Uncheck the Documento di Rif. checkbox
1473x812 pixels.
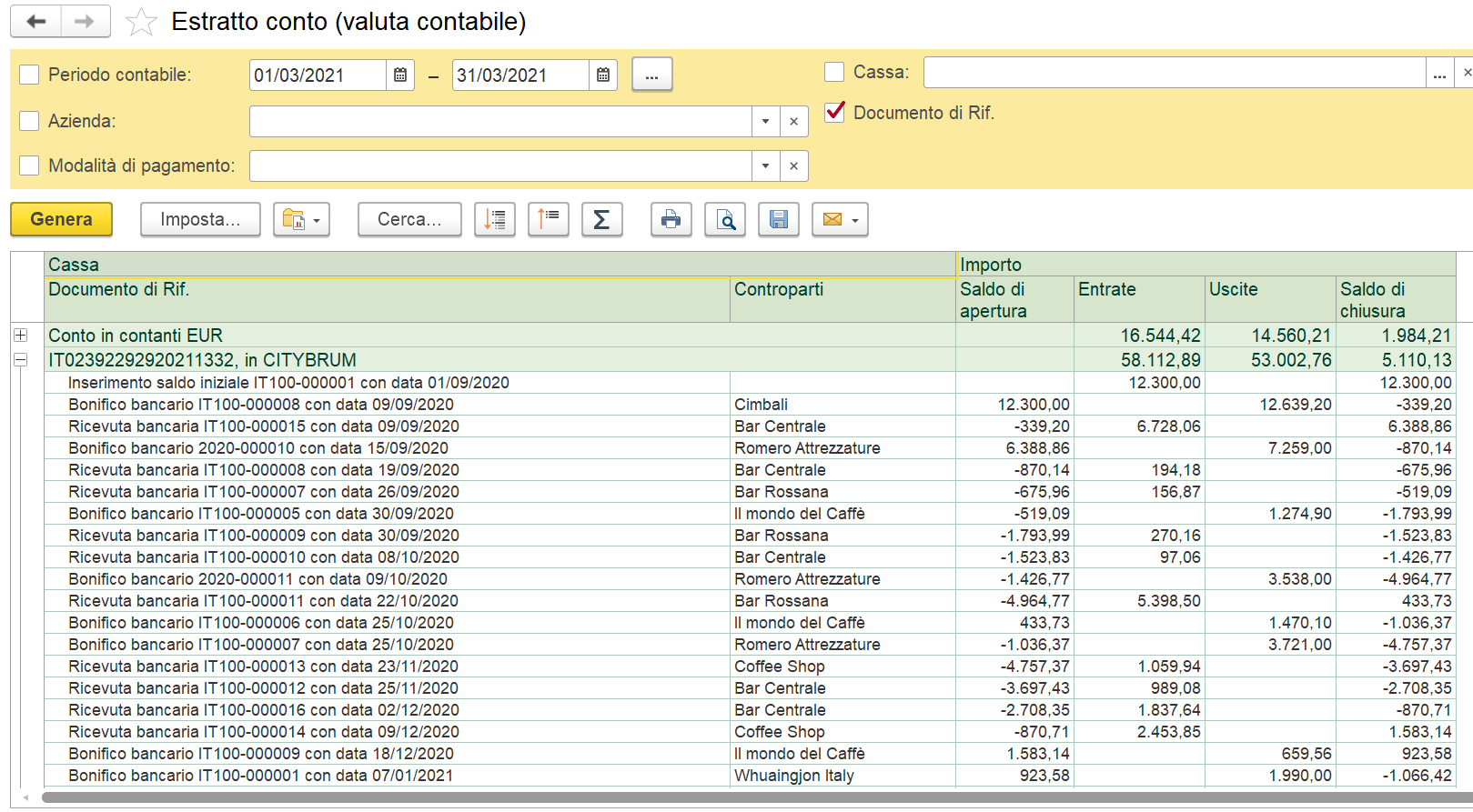coord(834,112)
